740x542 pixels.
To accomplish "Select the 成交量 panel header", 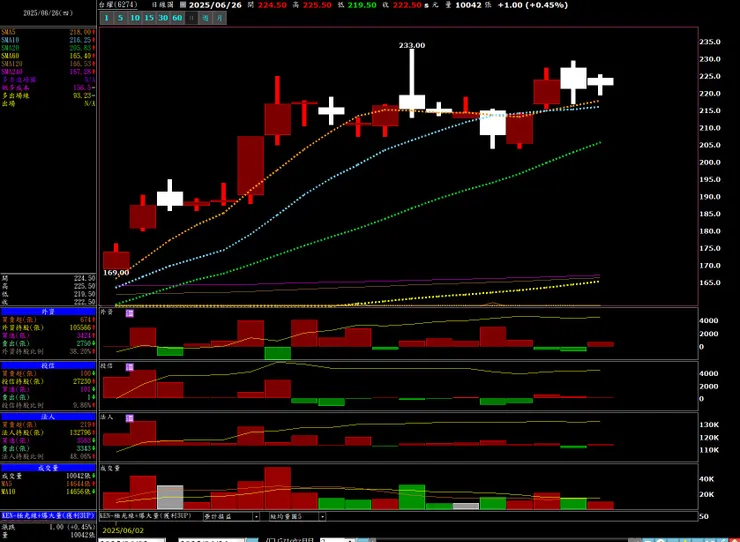I will pos(48,468).
